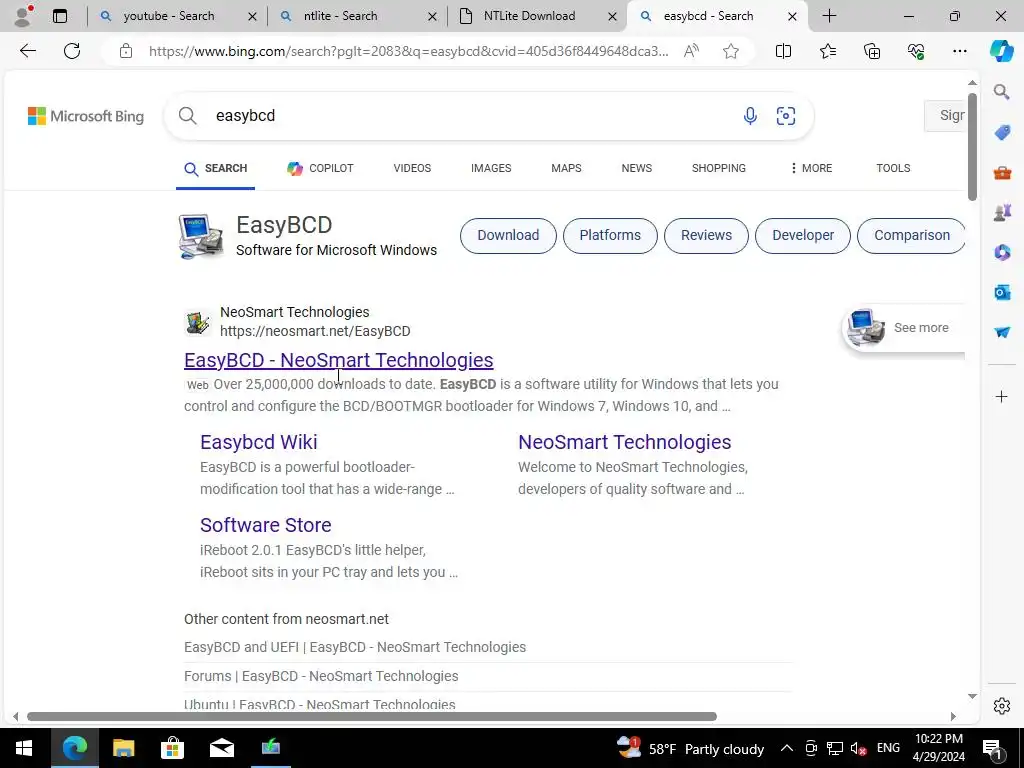Open File Explorer from taskbar
Screen dimensions: 1024x768
(x=123, y=748)
